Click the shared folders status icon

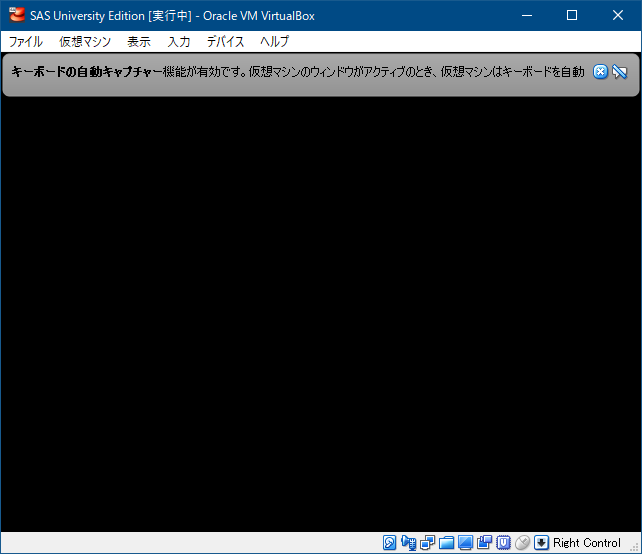pos(446,543)
